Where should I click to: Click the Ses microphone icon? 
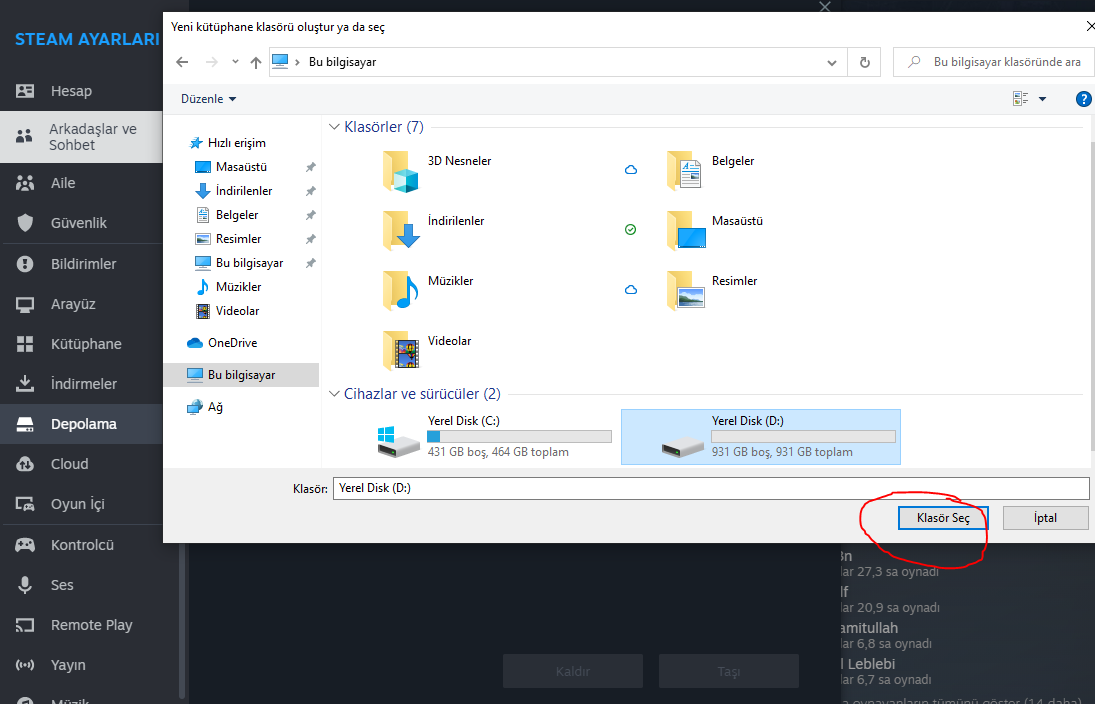point(25,585)
